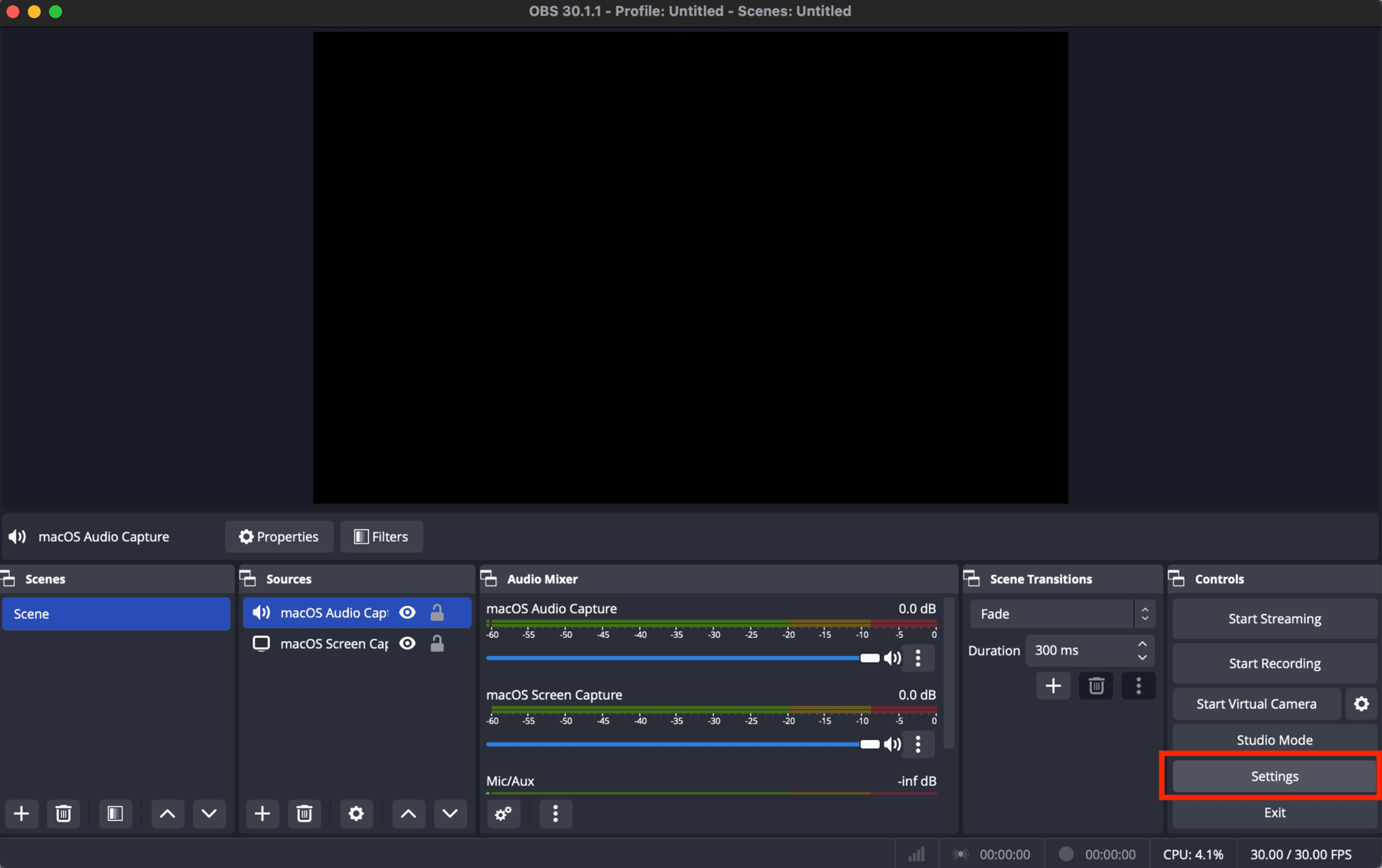The image size is (1382, 868).
Task: Add a new source with plus button
Action: point(262,813)
